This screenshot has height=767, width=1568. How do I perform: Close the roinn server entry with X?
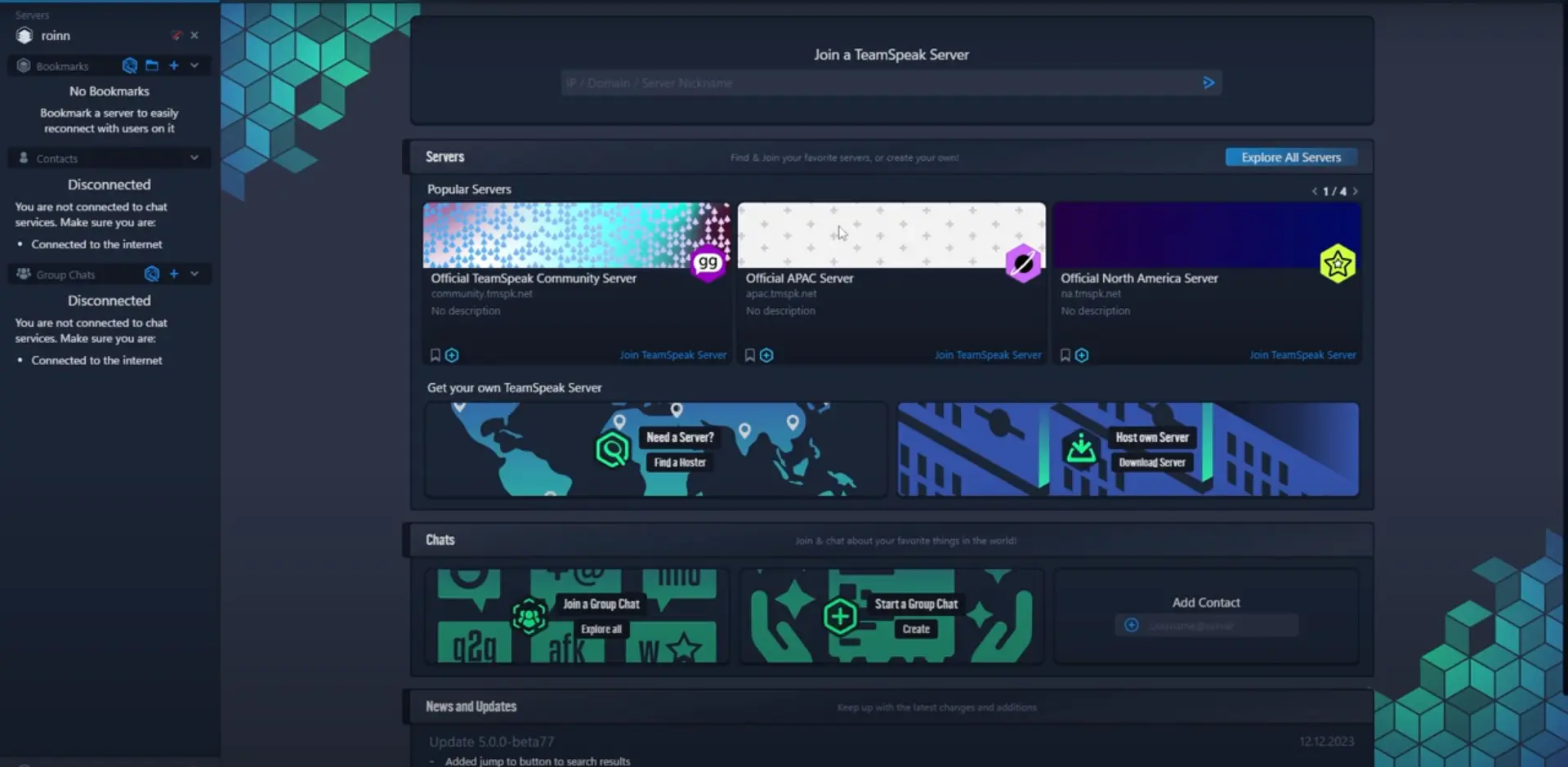click(x=194, y=35)
